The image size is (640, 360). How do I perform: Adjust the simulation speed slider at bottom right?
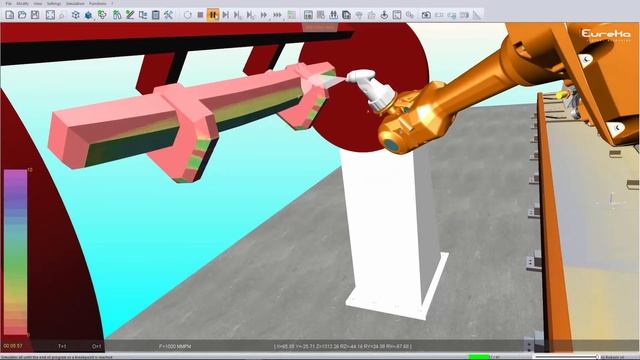567,357
